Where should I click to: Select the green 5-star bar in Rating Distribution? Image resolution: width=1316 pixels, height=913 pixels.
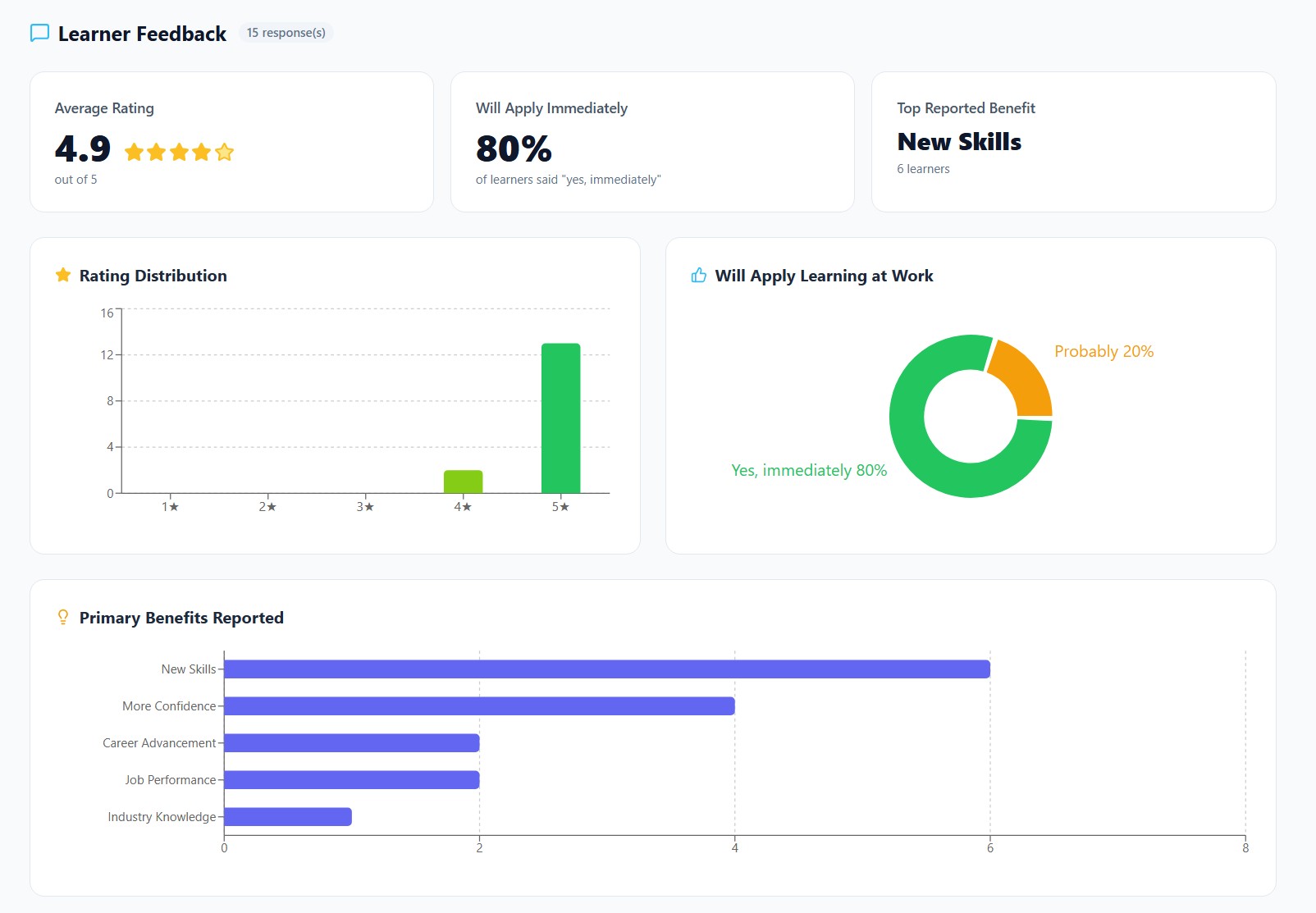[561, 418]
